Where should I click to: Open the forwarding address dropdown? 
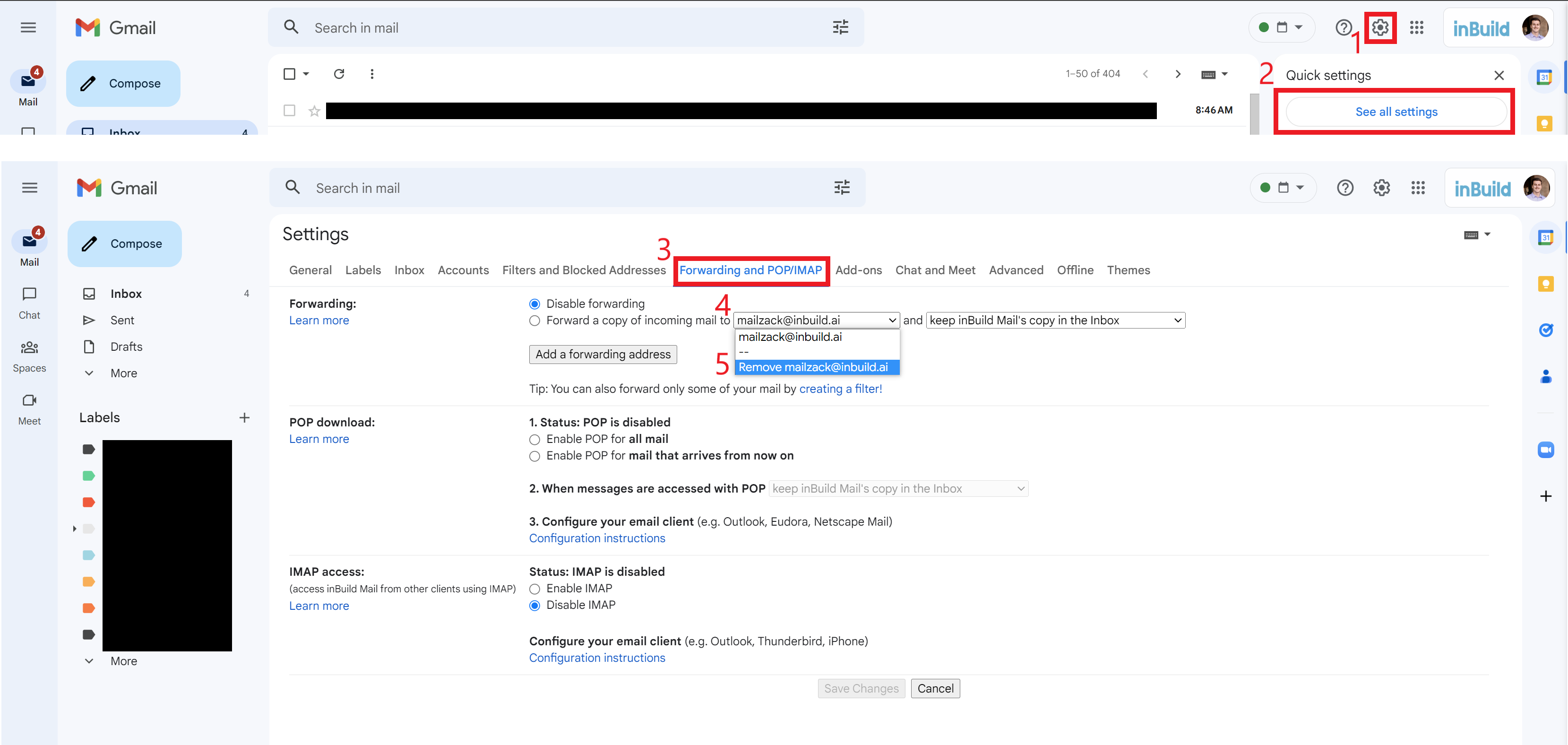816,320
